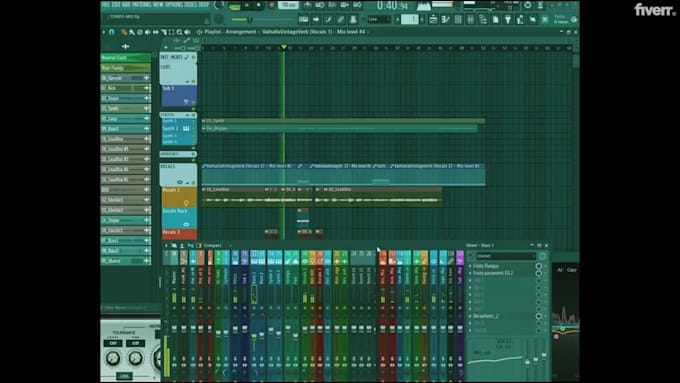Screen dimensions: 680x383
Task: Click the first OFF button in Tolerance panel
Action: coord(113,343)
